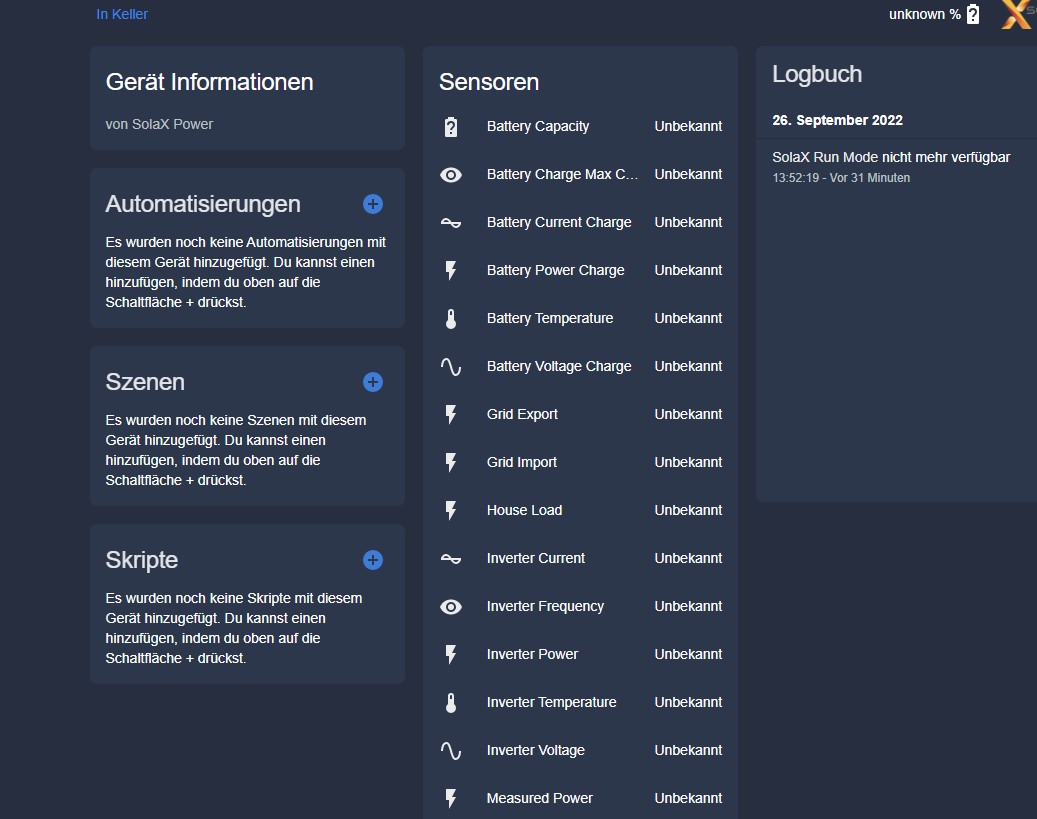This screenshot has width=1037, height=819.
Task: Click the lightning icon for Measured Power
Action: coord(450,798)
